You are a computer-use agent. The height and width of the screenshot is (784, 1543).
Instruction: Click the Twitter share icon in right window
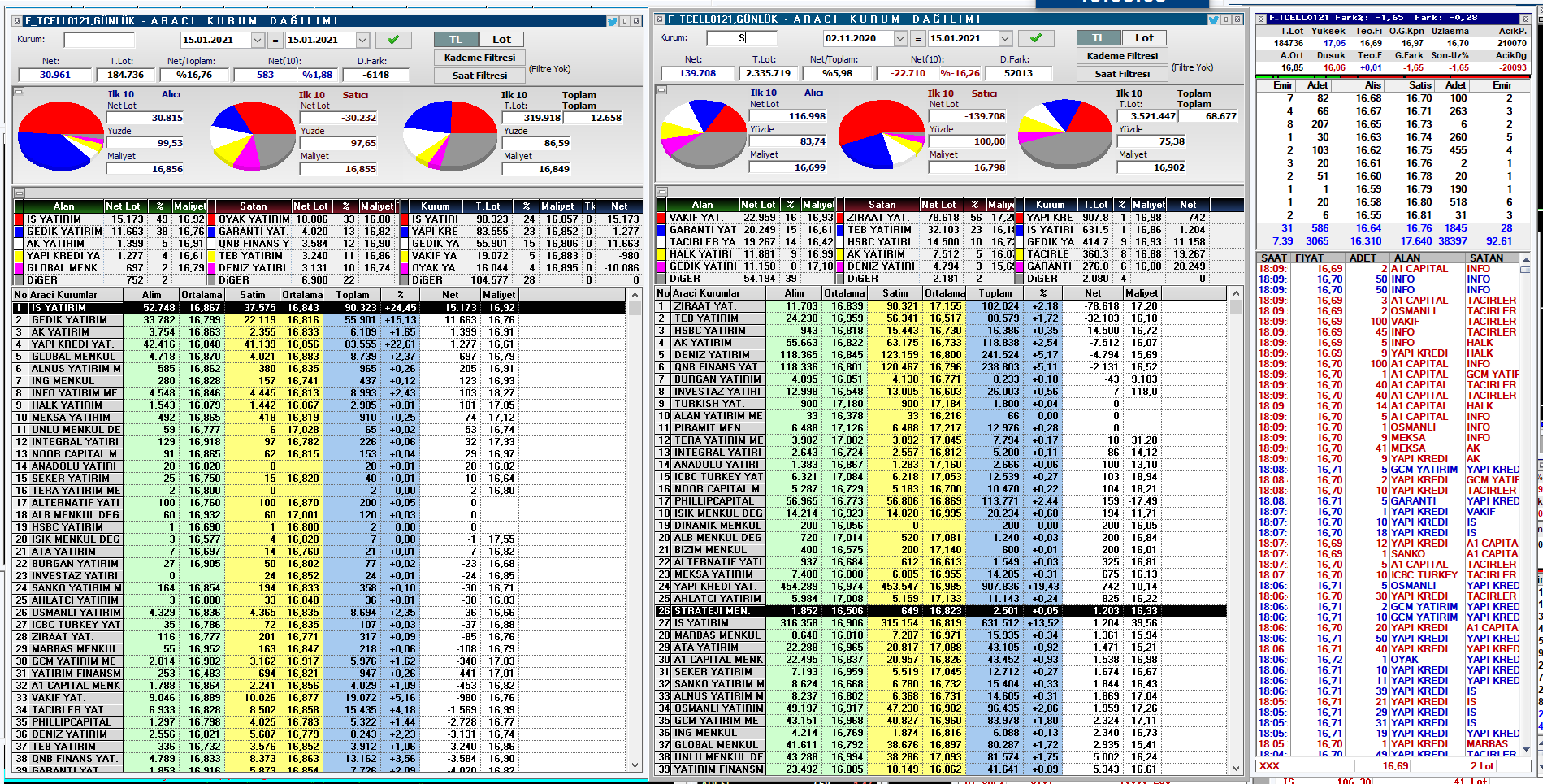pyautogui.click(x=1213, y=19)
